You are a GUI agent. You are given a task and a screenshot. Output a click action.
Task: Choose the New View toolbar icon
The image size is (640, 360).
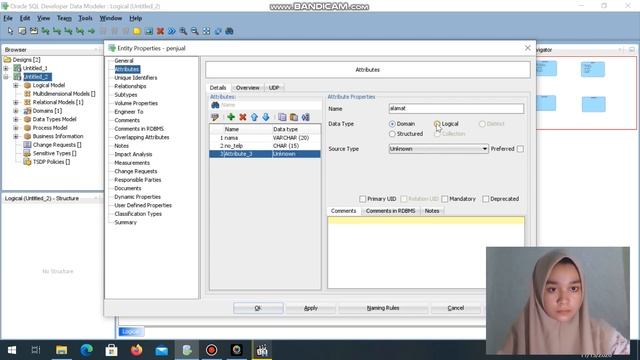(x=33, y=31)
